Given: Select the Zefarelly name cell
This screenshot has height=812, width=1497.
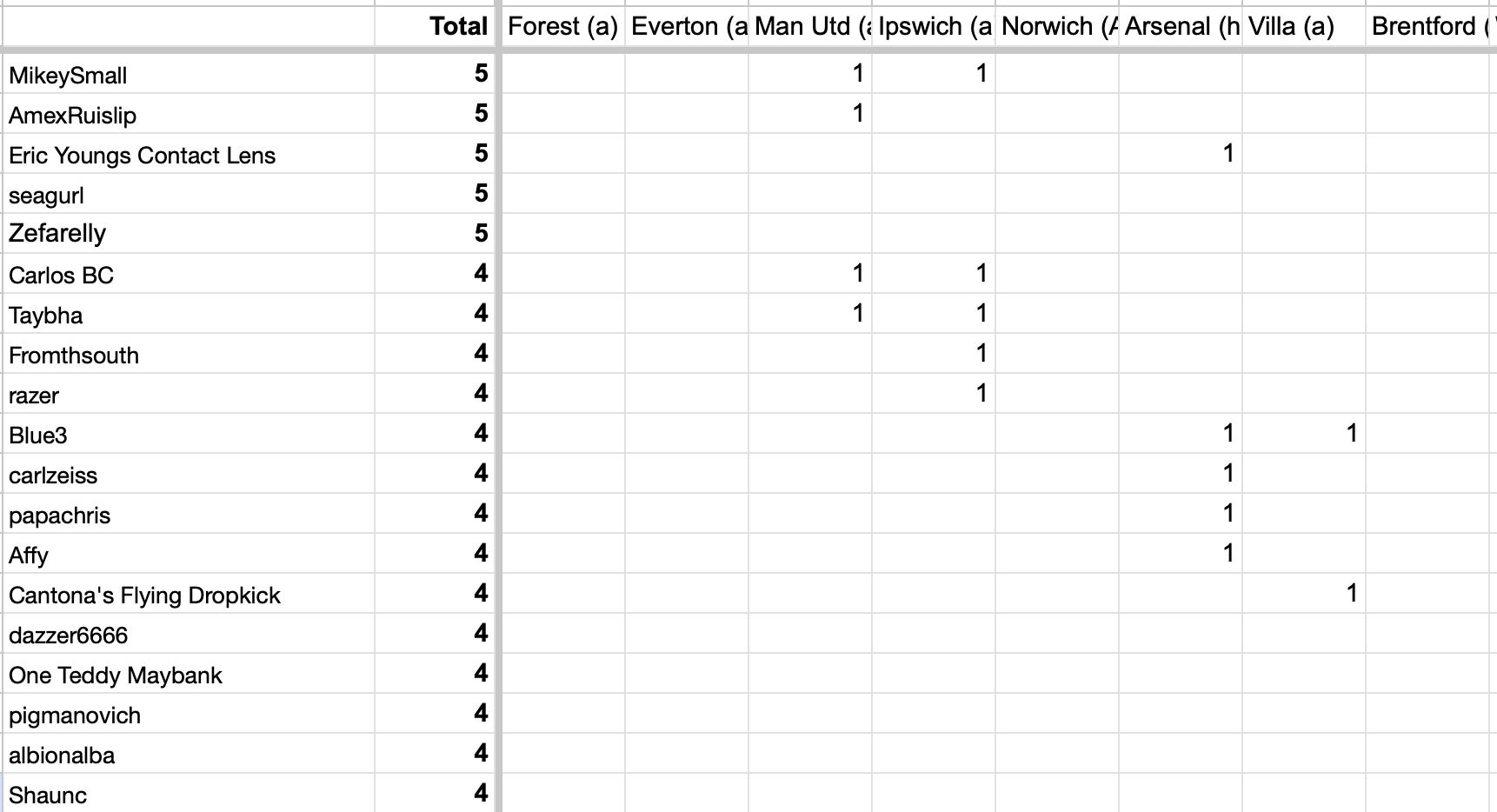Looking at the screenshot, I should click(189, 234).
